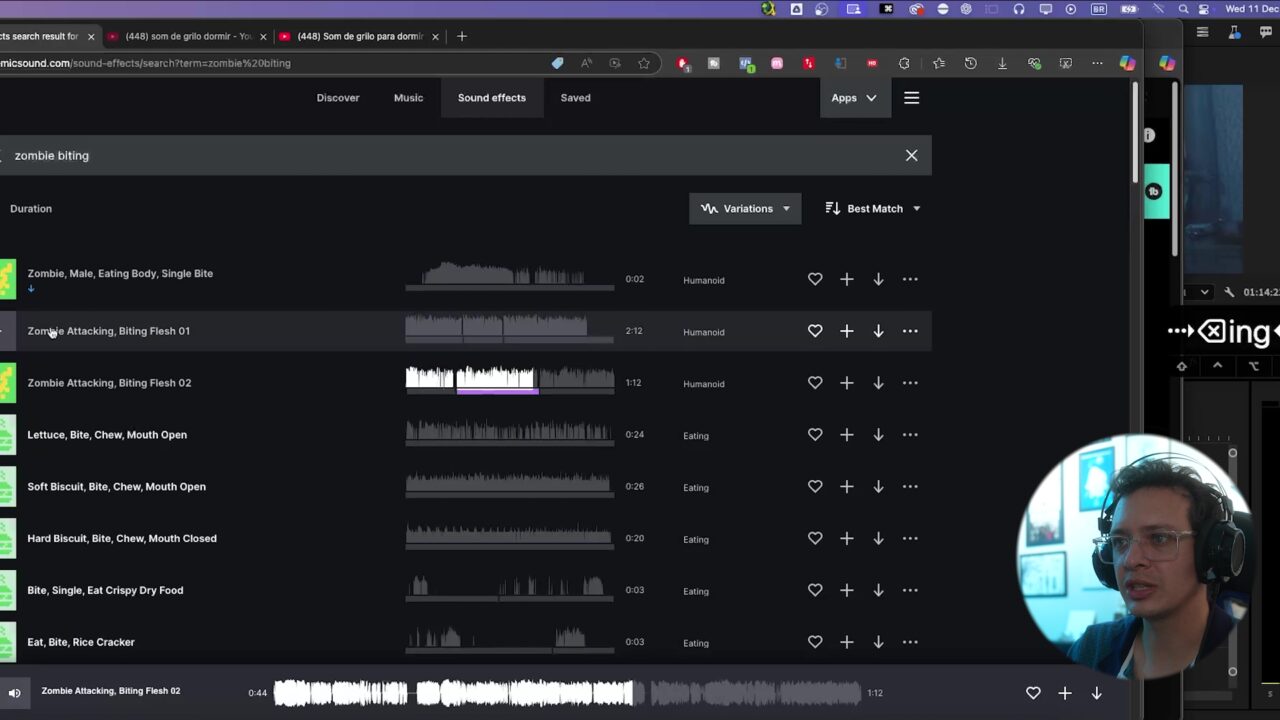Open more options for Hard Biscuit track
This screenshot has width=1280, height=720.
[x=910, y=539]
